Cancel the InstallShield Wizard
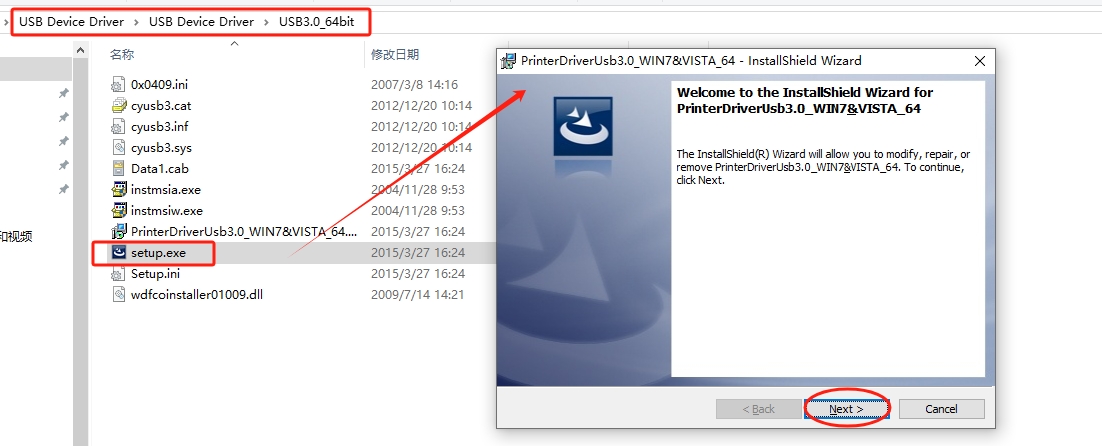The height and width of the screenshot is (446, 1102). [941, 409]
